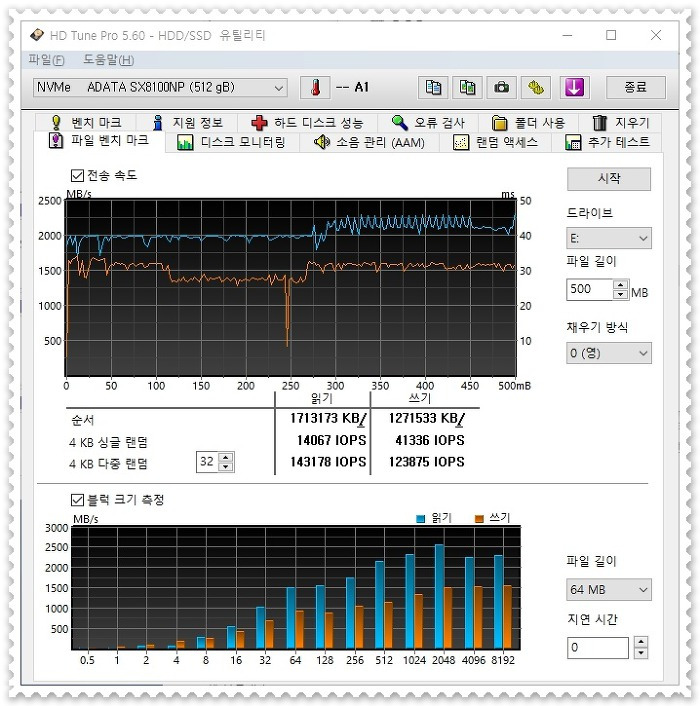The height and width of the screenshot is (706, 700).
Task: Click the benchmark lightbulb tab icon
Action: 56,122
